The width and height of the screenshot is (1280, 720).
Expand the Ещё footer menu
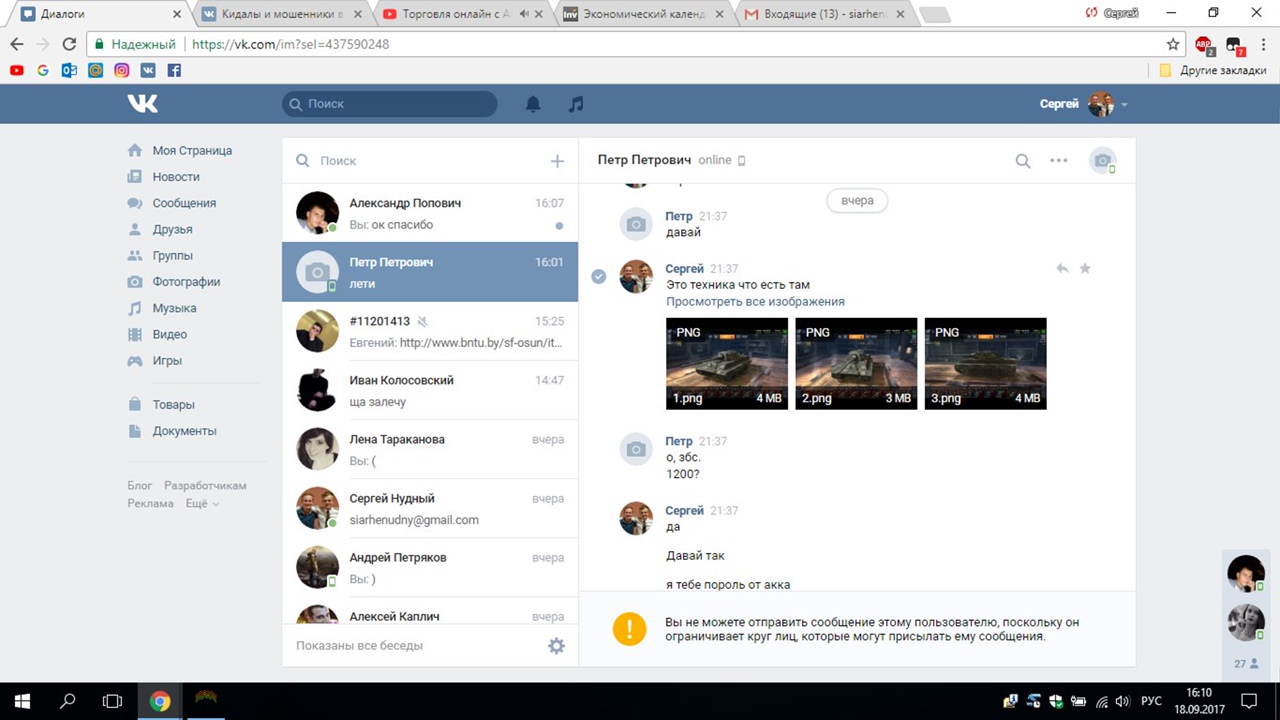click(201, 504)
